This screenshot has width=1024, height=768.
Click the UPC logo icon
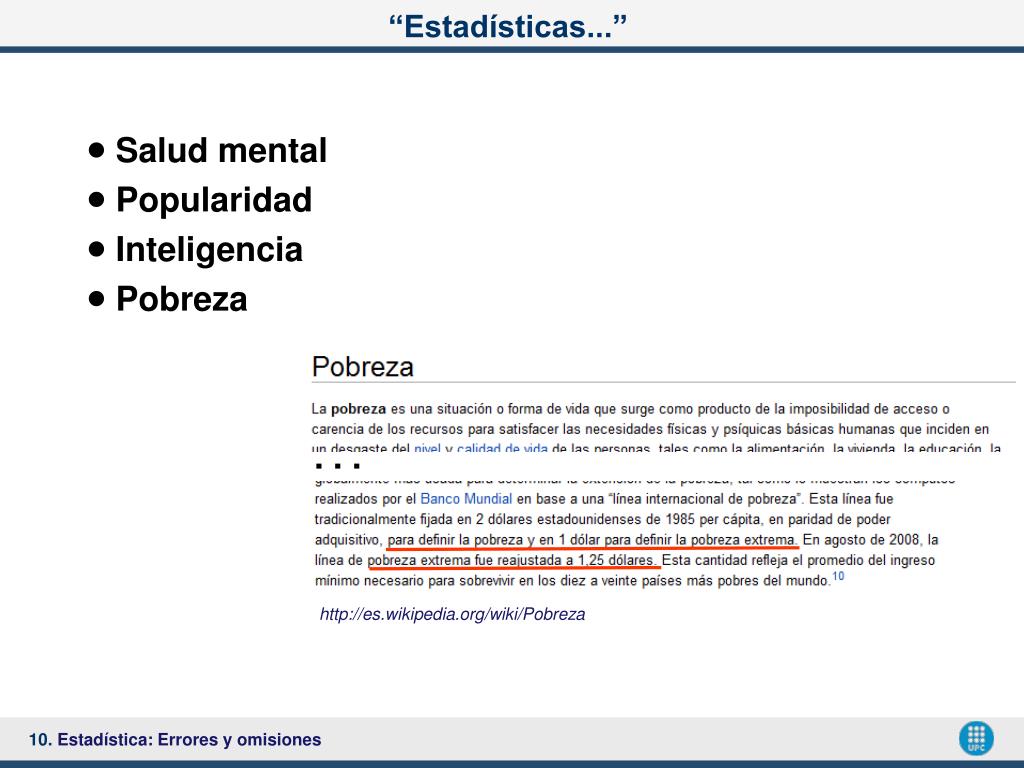pyautogui.click(x=976, y=739)
